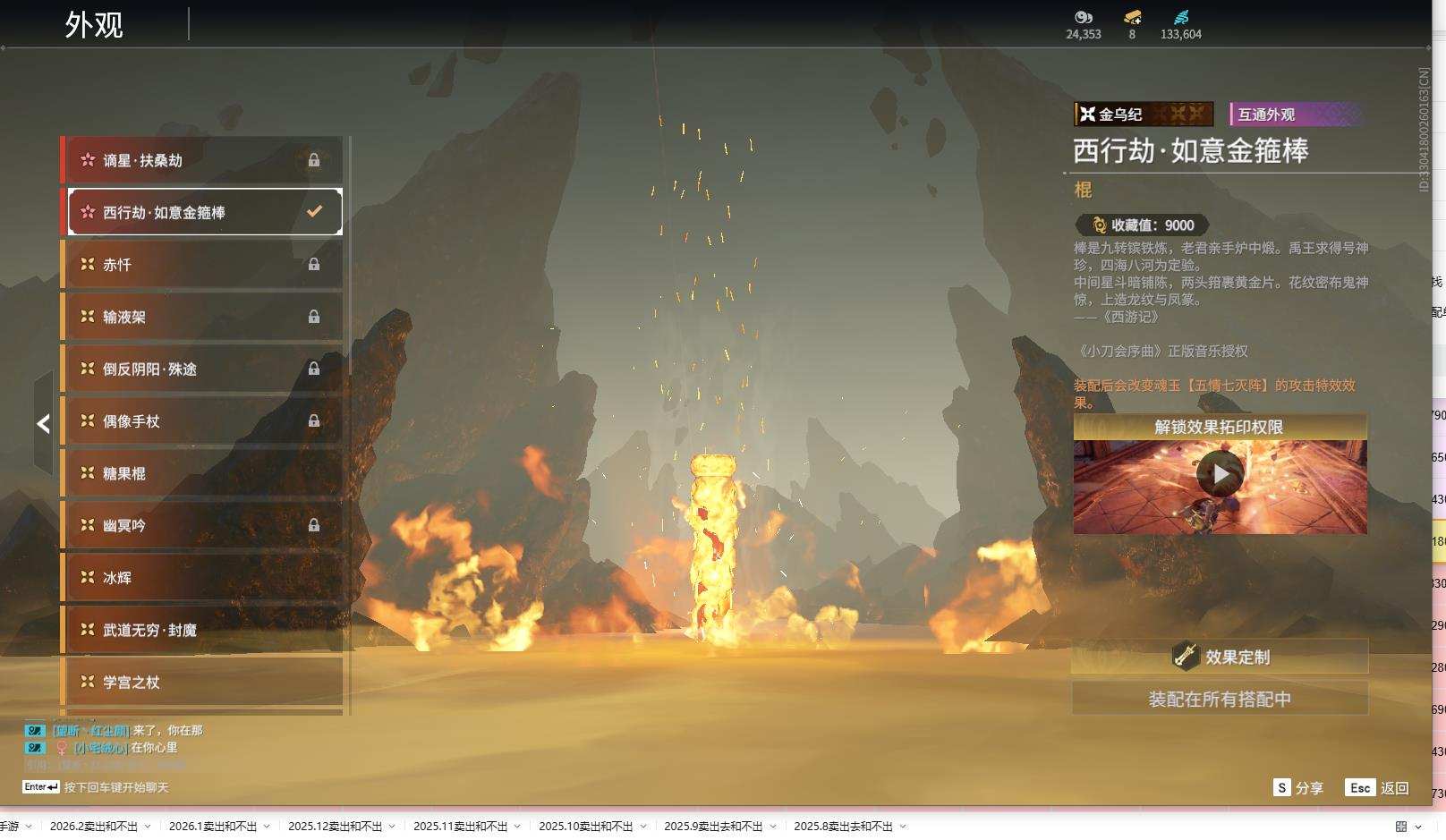Open dropdown arrow of 2025.12卖出和不出 sheet
This screenshot has height=840, width=1446.
(x=392, y=827)
